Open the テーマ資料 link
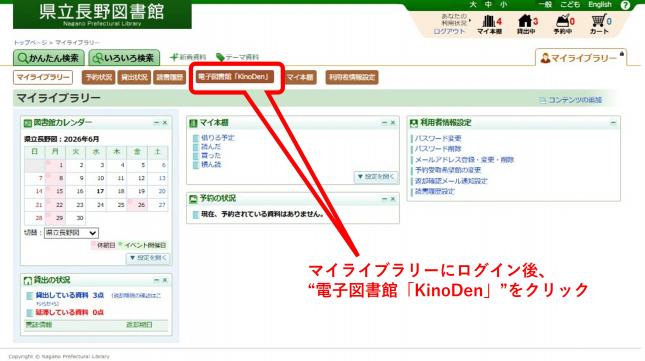Screen dimensions: 645x361 (238, 57)
